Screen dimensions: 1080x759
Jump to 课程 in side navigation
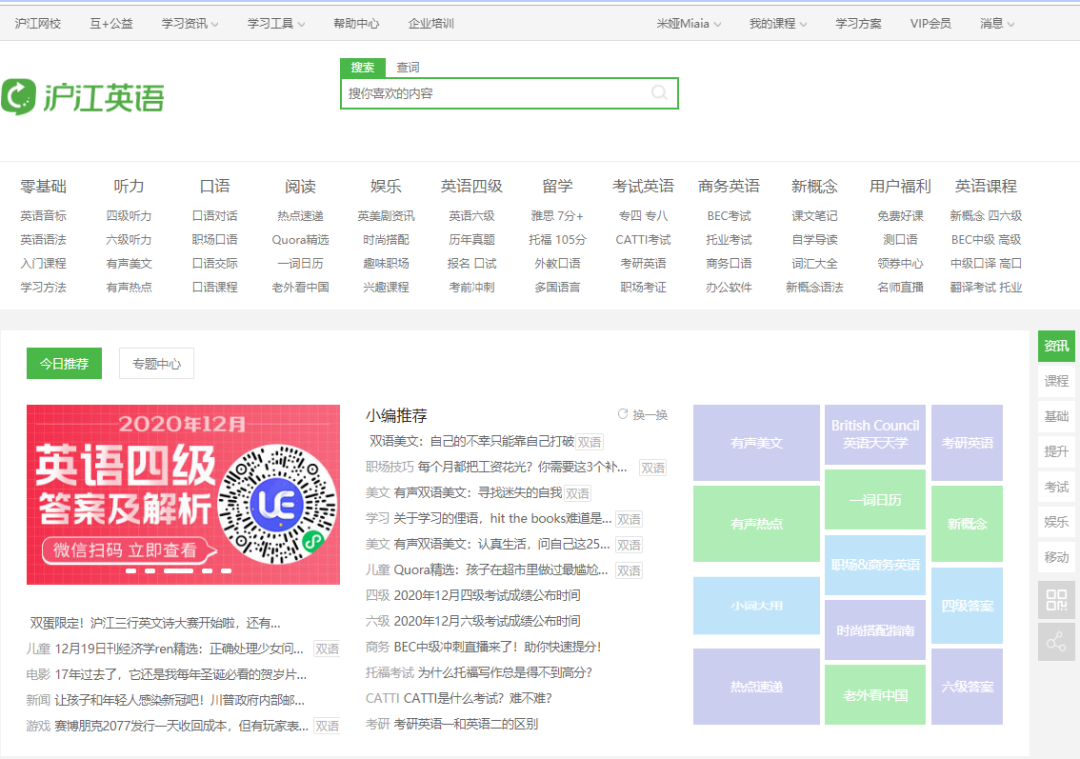click(x=1056, y=381)
